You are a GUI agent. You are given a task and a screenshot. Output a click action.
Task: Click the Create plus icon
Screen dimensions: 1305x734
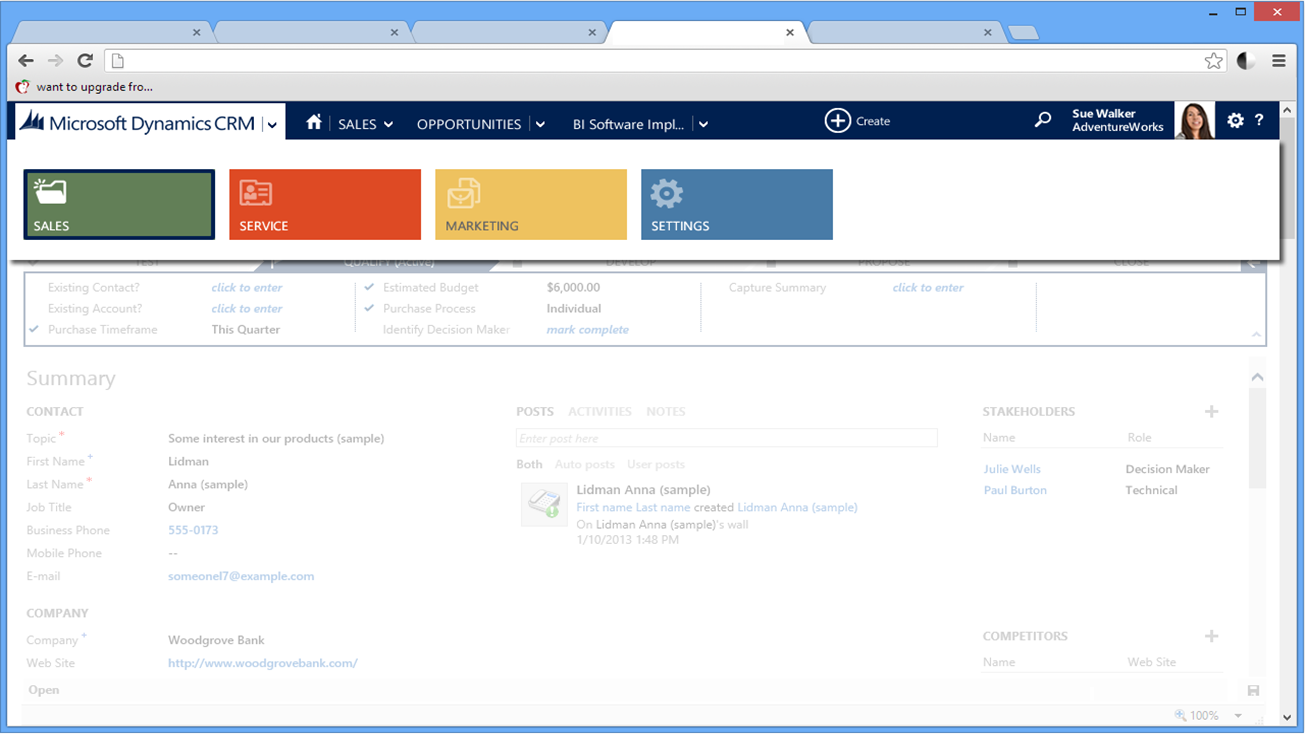837,121
